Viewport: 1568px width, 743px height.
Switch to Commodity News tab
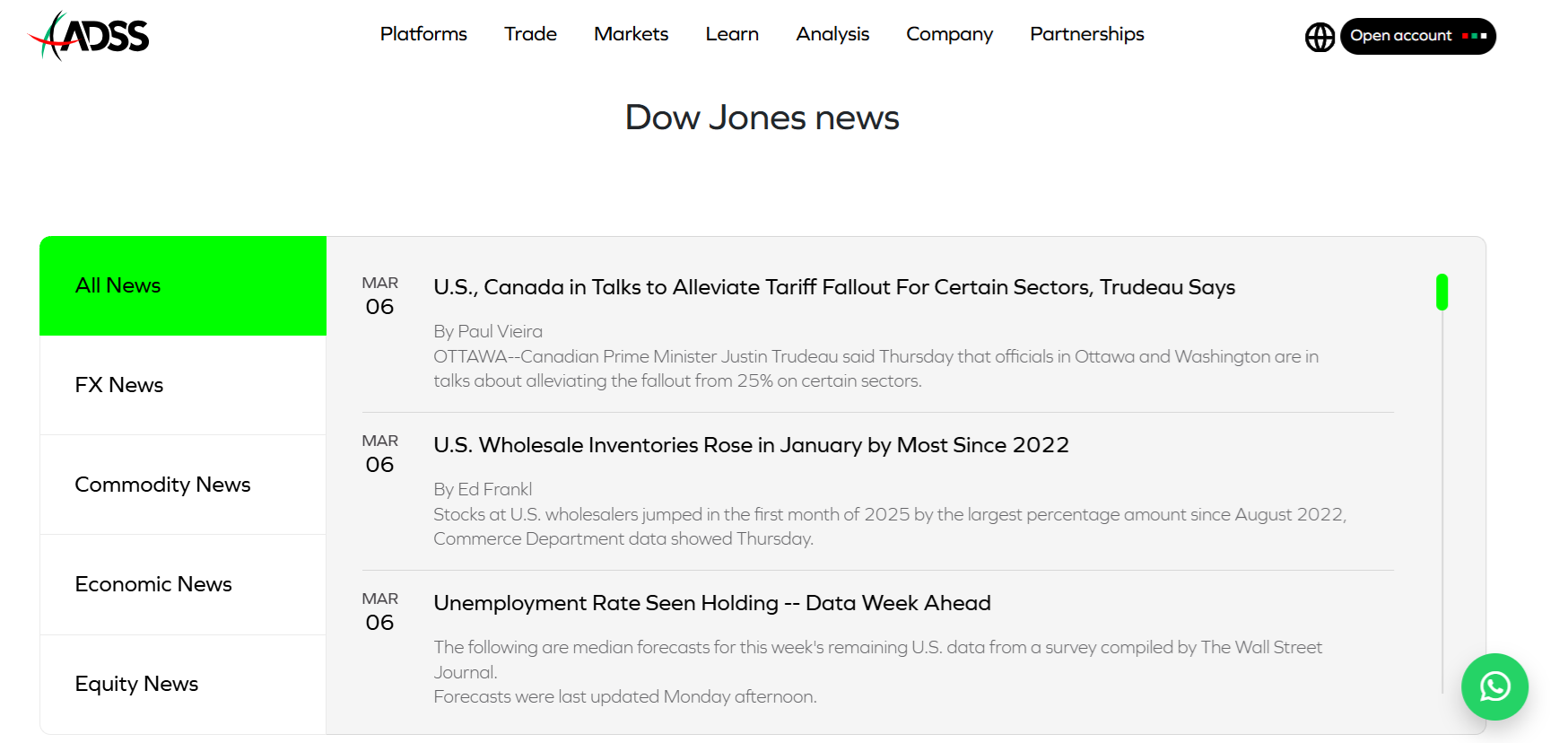183,485
